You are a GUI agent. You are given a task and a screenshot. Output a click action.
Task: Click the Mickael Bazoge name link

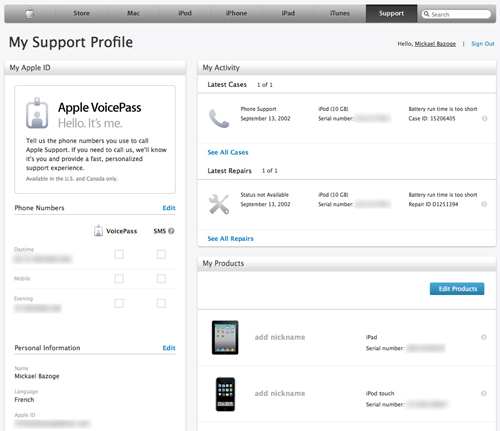[x=435, y=44]
